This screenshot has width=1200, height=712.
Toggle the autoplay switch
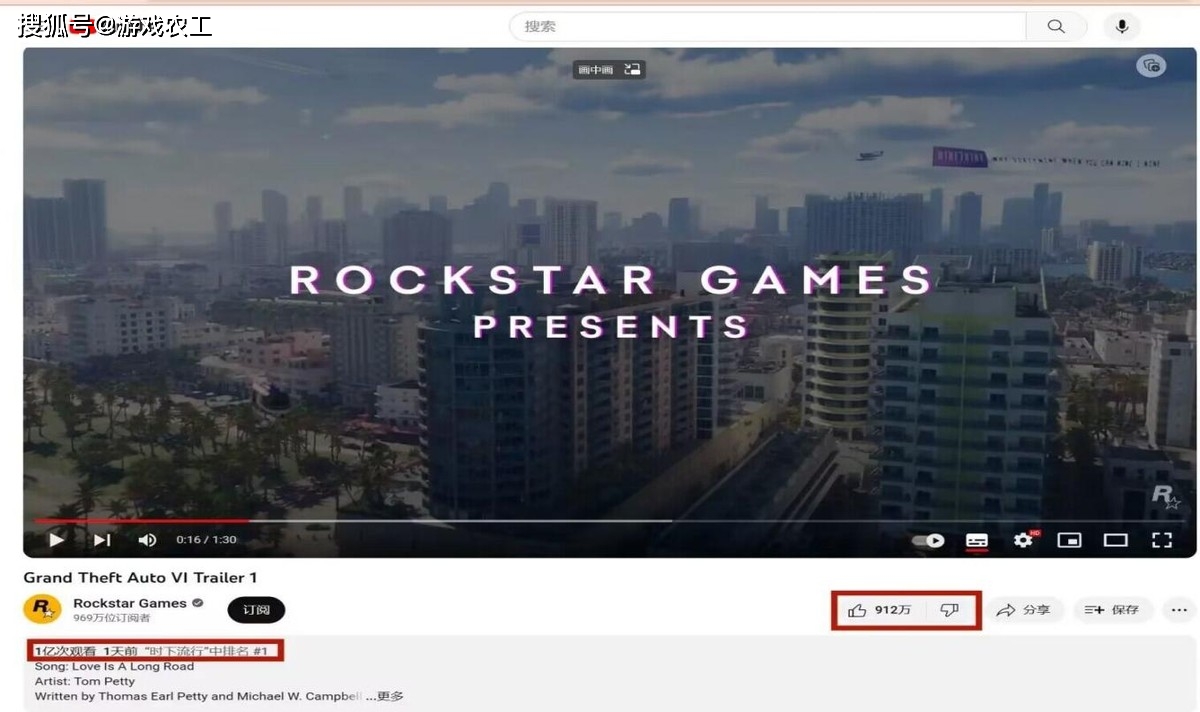[929, 540]
